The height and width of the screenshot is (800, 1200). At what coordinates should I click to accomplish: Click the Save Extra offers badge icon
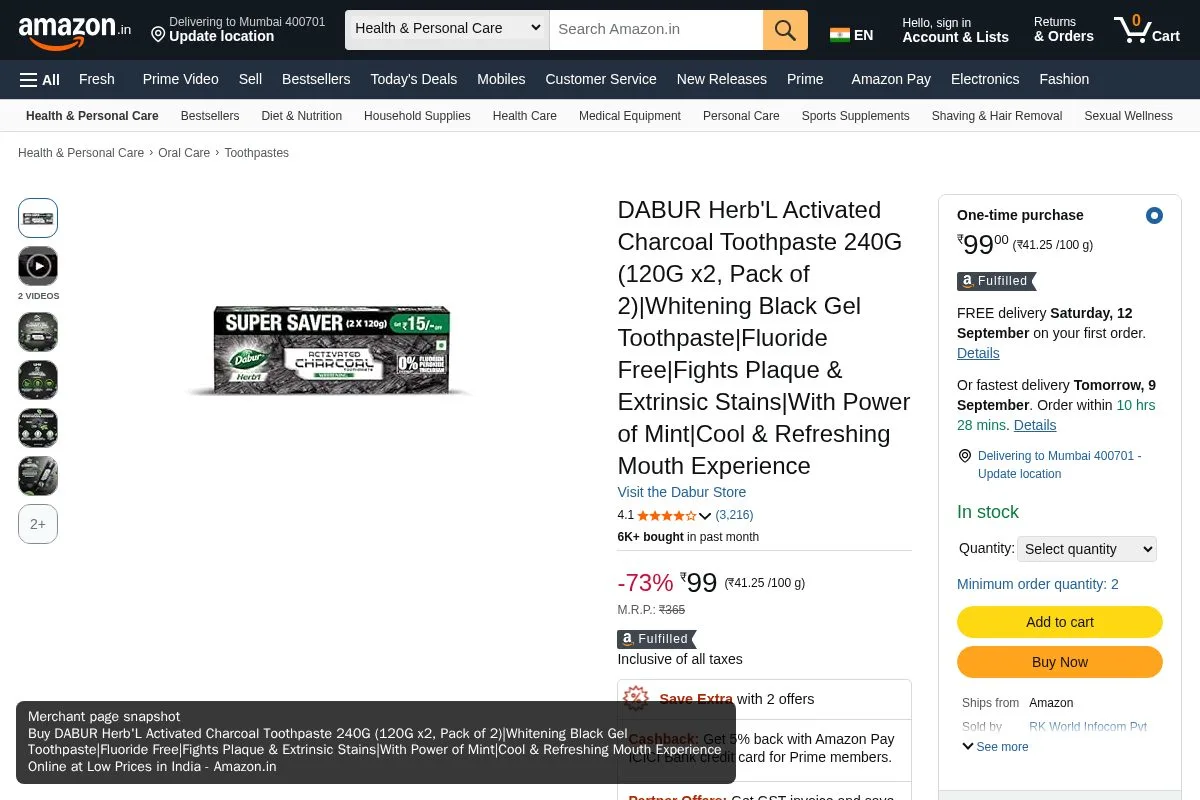pyautogui.click(x=636, y=698)
